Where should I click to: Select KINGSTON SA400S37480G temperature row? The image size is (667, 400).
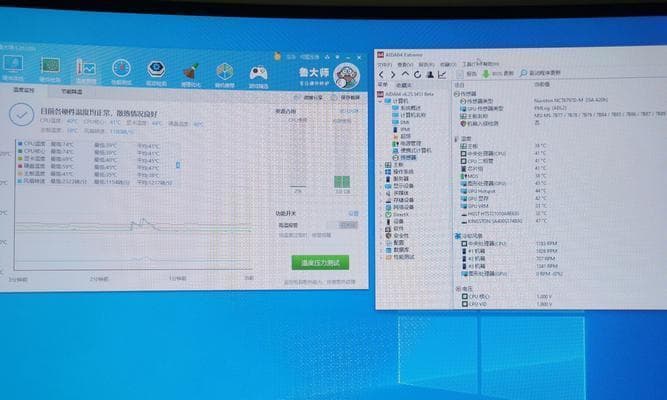tap(504, 221)
